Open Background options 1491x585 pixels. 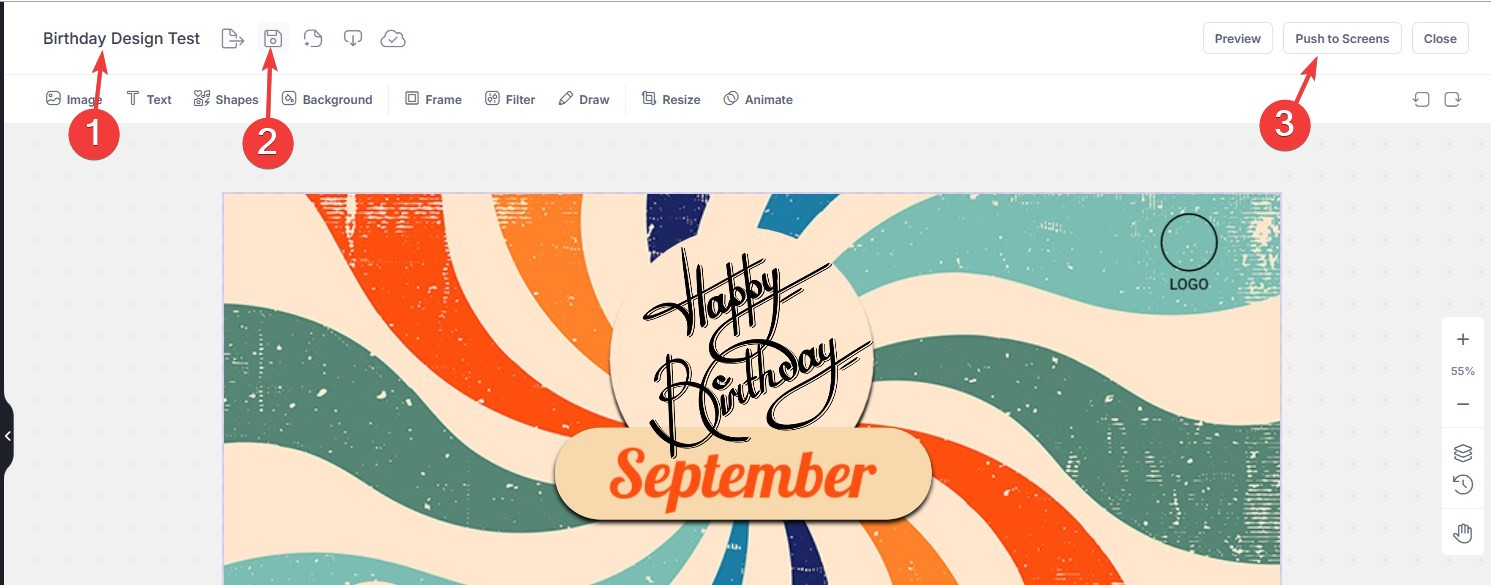point(327,99)
